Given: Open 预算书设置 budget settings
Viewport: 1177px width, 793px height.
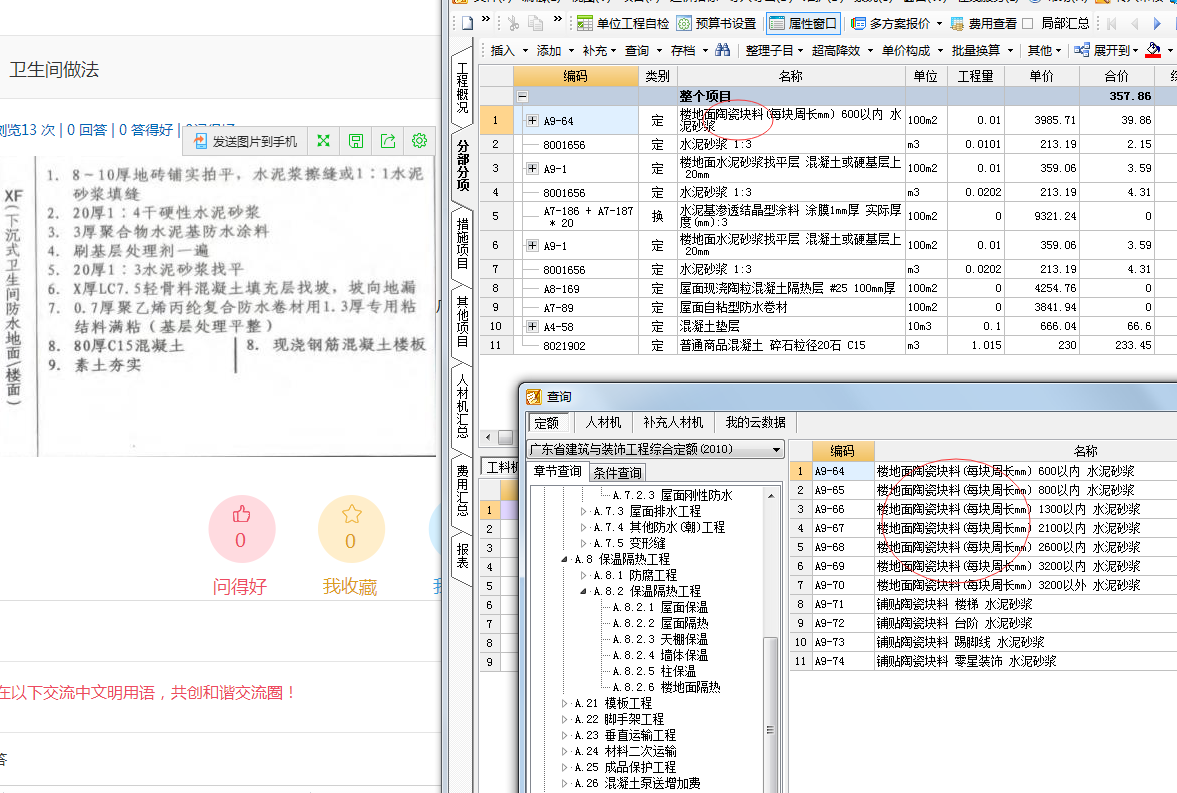Looking at the screenshot, I should click(x=717, y=23).
